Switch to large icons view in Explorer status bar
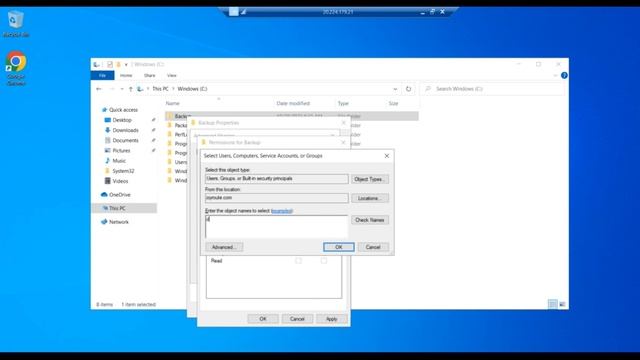The width and height of the screenshot is (640, 360). pos(562,304)
